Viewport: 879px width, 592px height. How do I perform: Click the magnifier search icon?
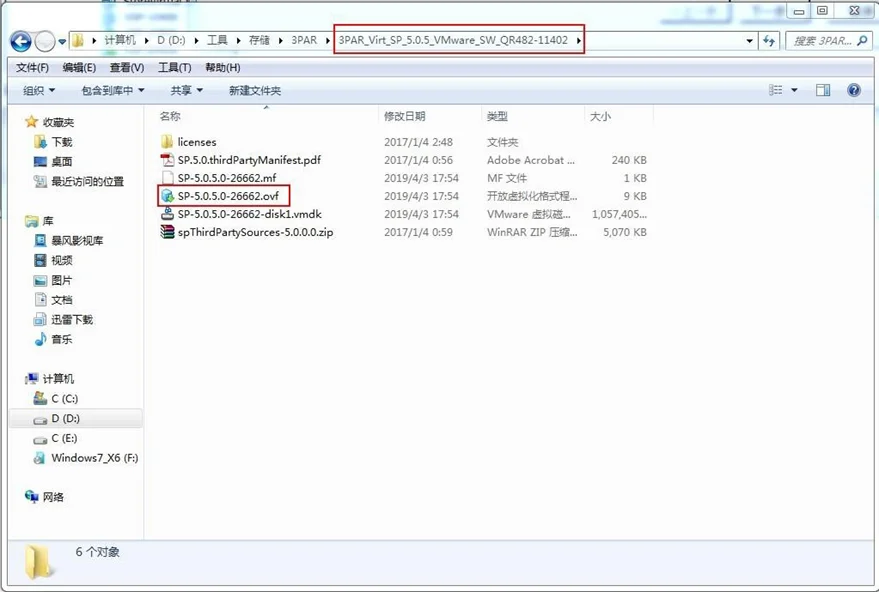coord(863,40)
